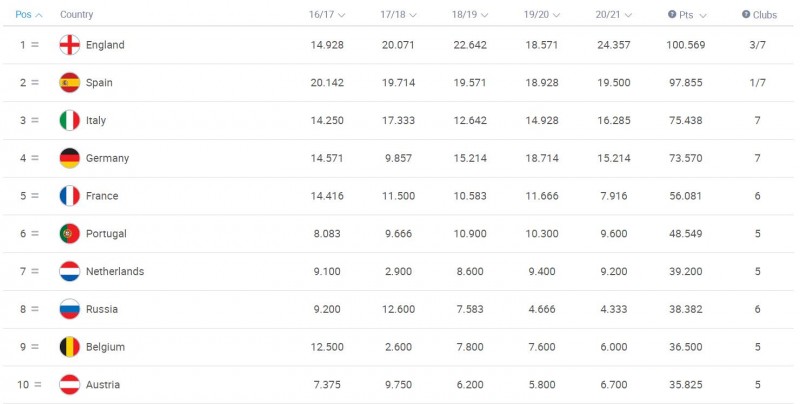Sort table by Pos column
This screenshot has height=404, width=800.
click(x=28, y=15)
